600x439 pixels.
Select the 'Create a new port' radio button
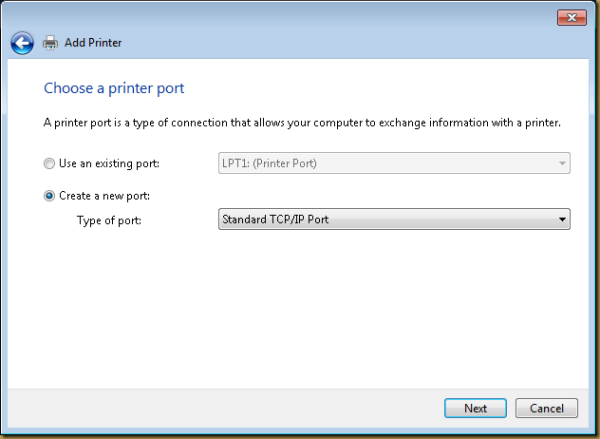[x=49, y=196]
